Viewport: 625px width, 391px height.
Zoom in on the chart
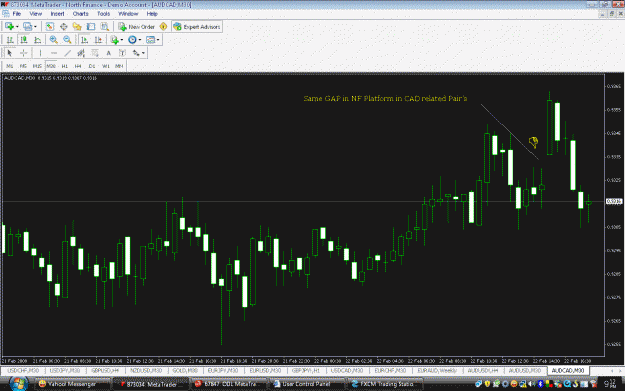(x=53, y=40)
